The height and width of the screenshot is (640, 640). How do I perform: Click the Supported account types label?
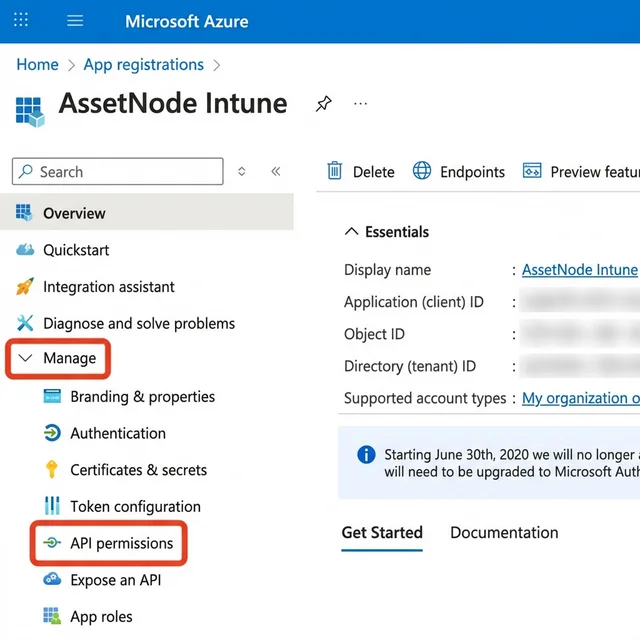425,398
